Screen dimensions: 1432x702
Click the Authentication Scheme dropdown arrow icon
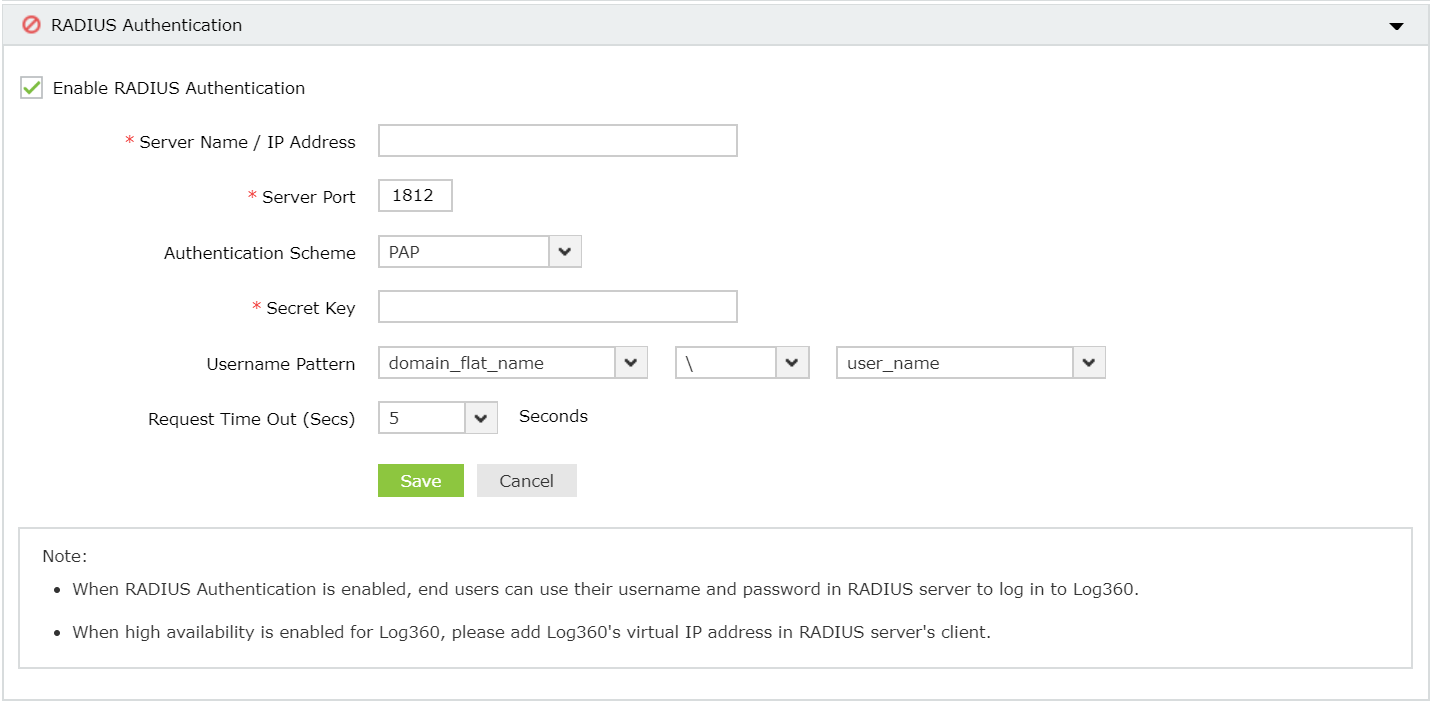coord(564,252)
